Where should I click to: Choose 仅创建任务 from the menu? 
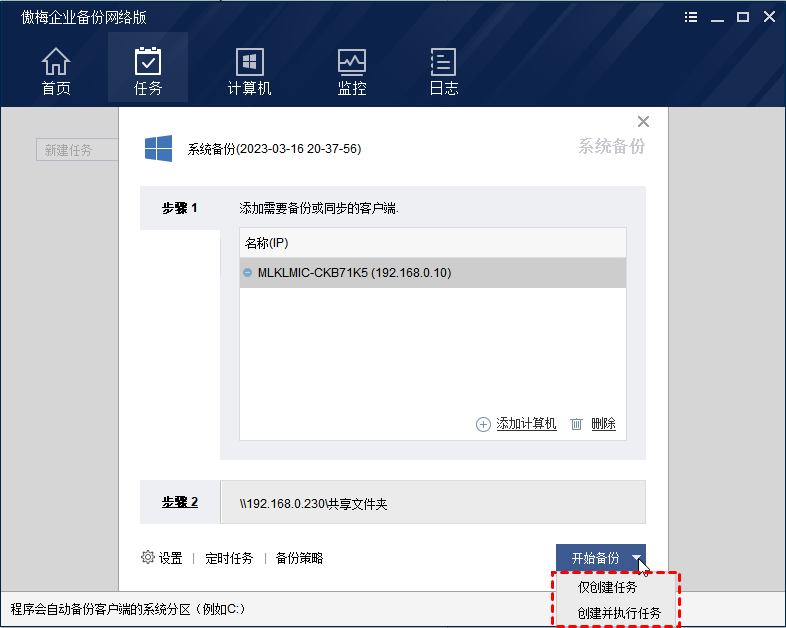(x=607, y=588)
